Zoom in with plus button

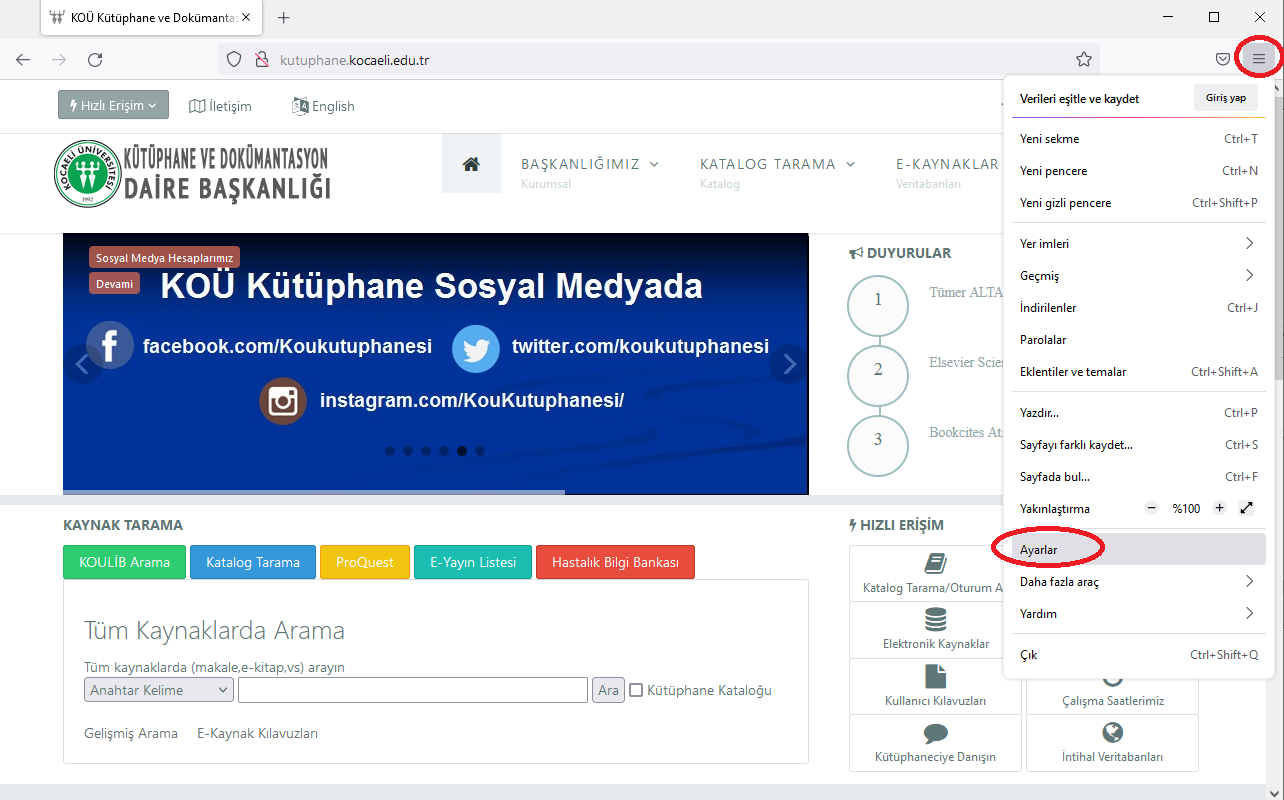click(x=1219, y=508)
